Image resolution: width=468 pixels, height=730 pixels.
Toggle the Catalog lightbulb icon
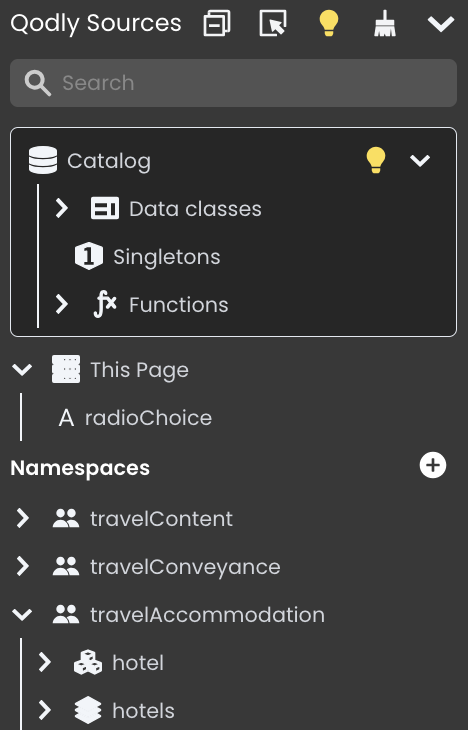click(x=376, y=160)
